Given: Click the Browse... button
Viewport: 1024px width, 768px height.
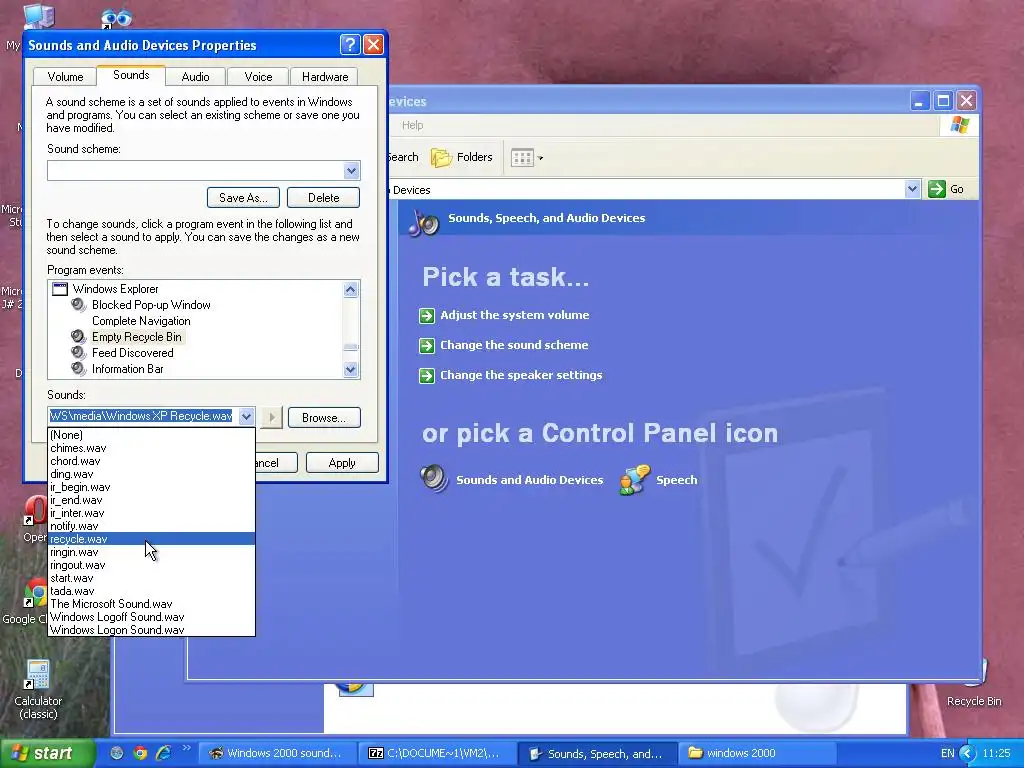Looking at the screenshot, I should 324,418.
